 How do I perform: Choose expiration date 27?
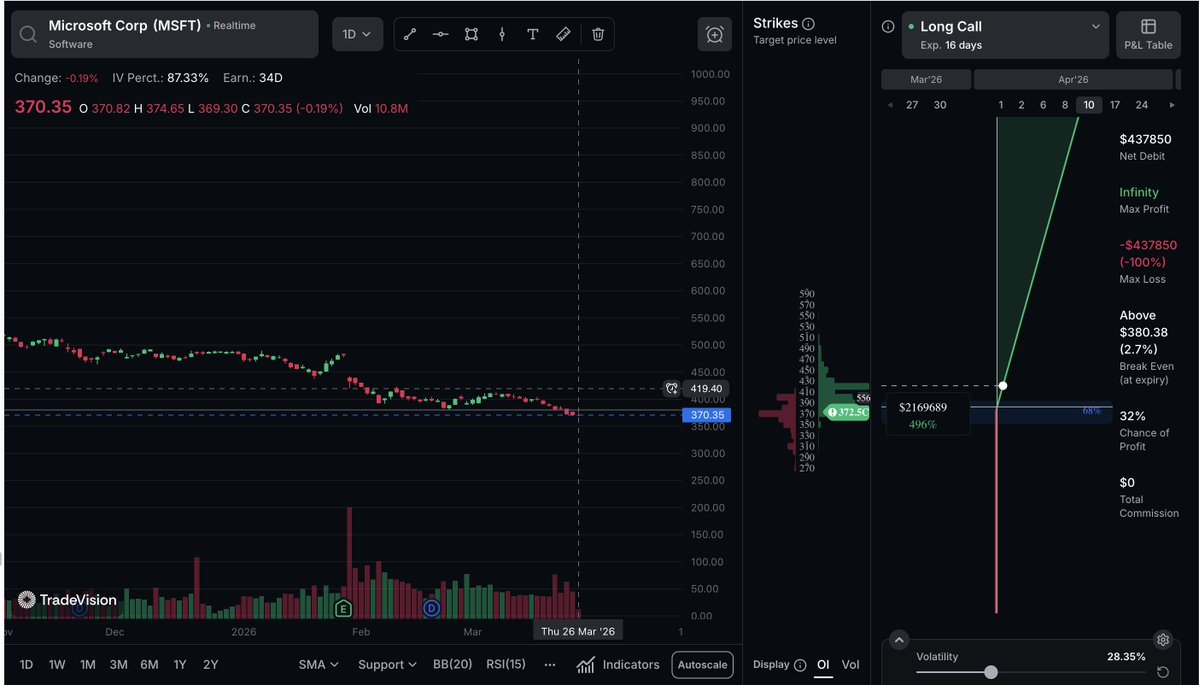[912, 105]
